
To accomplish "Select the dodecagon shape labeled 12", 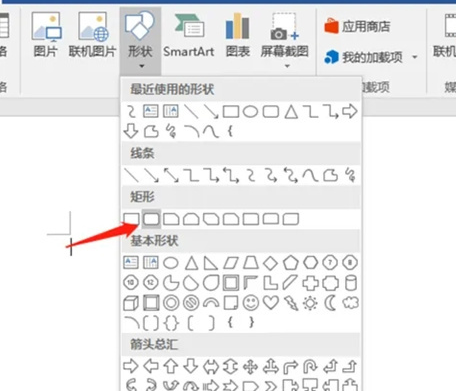I will [151, 283].
